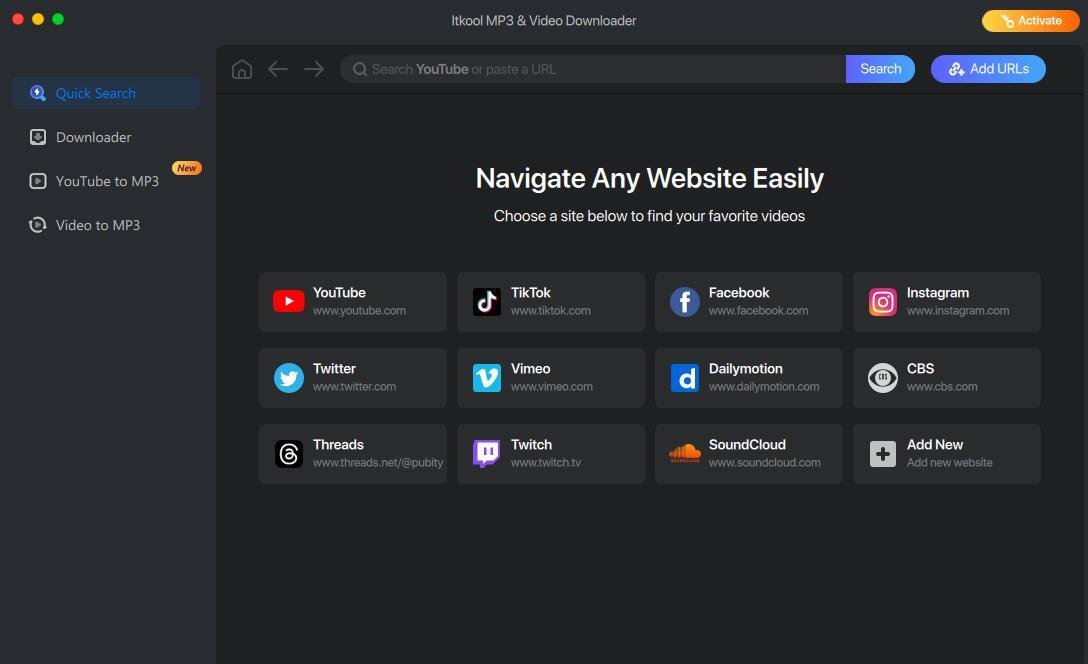This screenshot has height=664, width=1088.
Task: Select the Facebook site shortcut
Action: 748,301
